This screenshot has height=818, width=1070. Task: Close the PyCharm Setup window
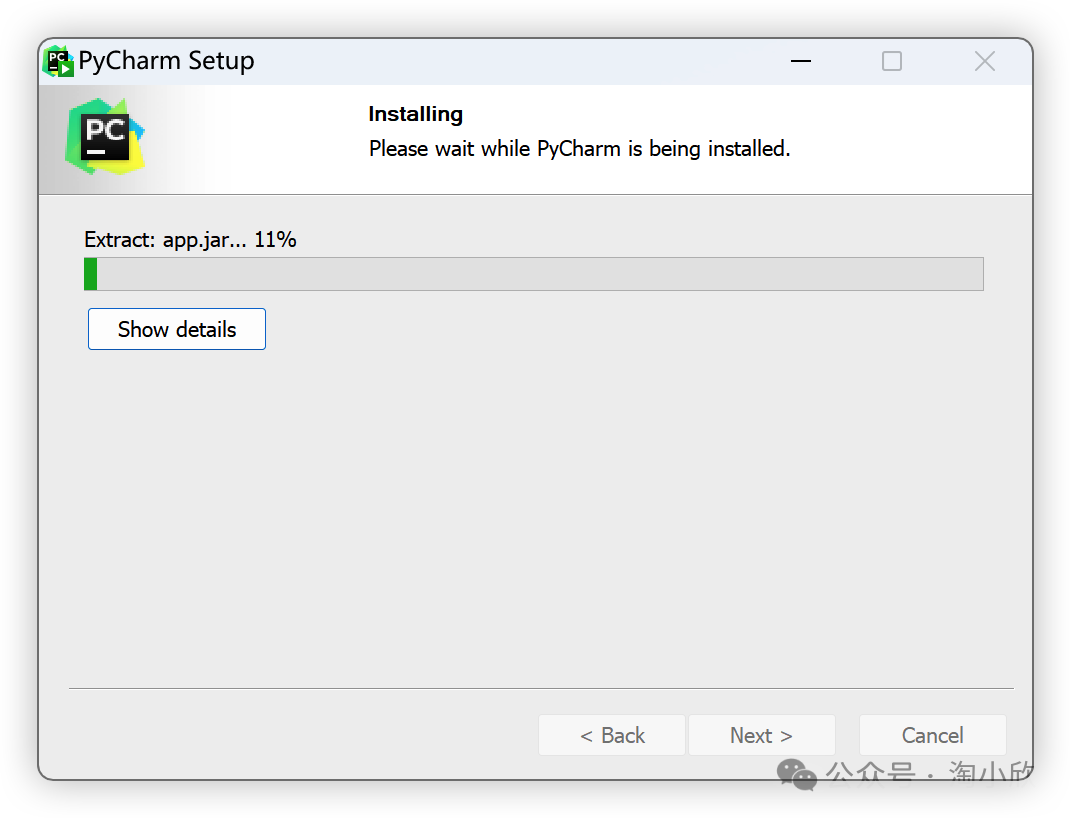point(985,61)
